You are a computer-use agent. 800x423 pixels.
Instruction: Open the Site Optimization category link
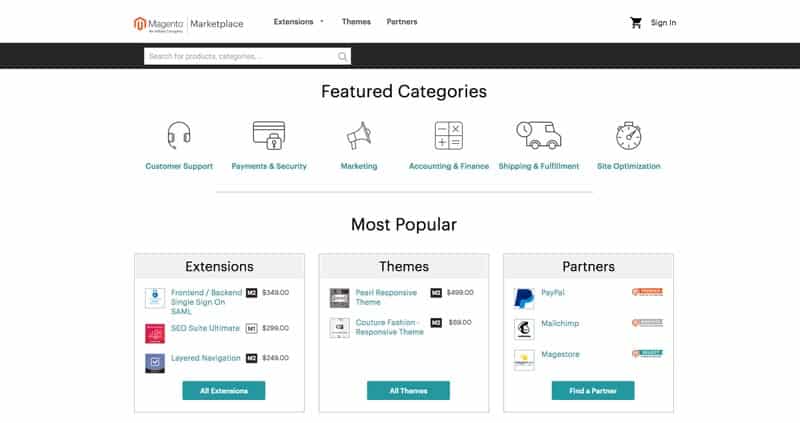pyautogui.click(x=629, y=166)
